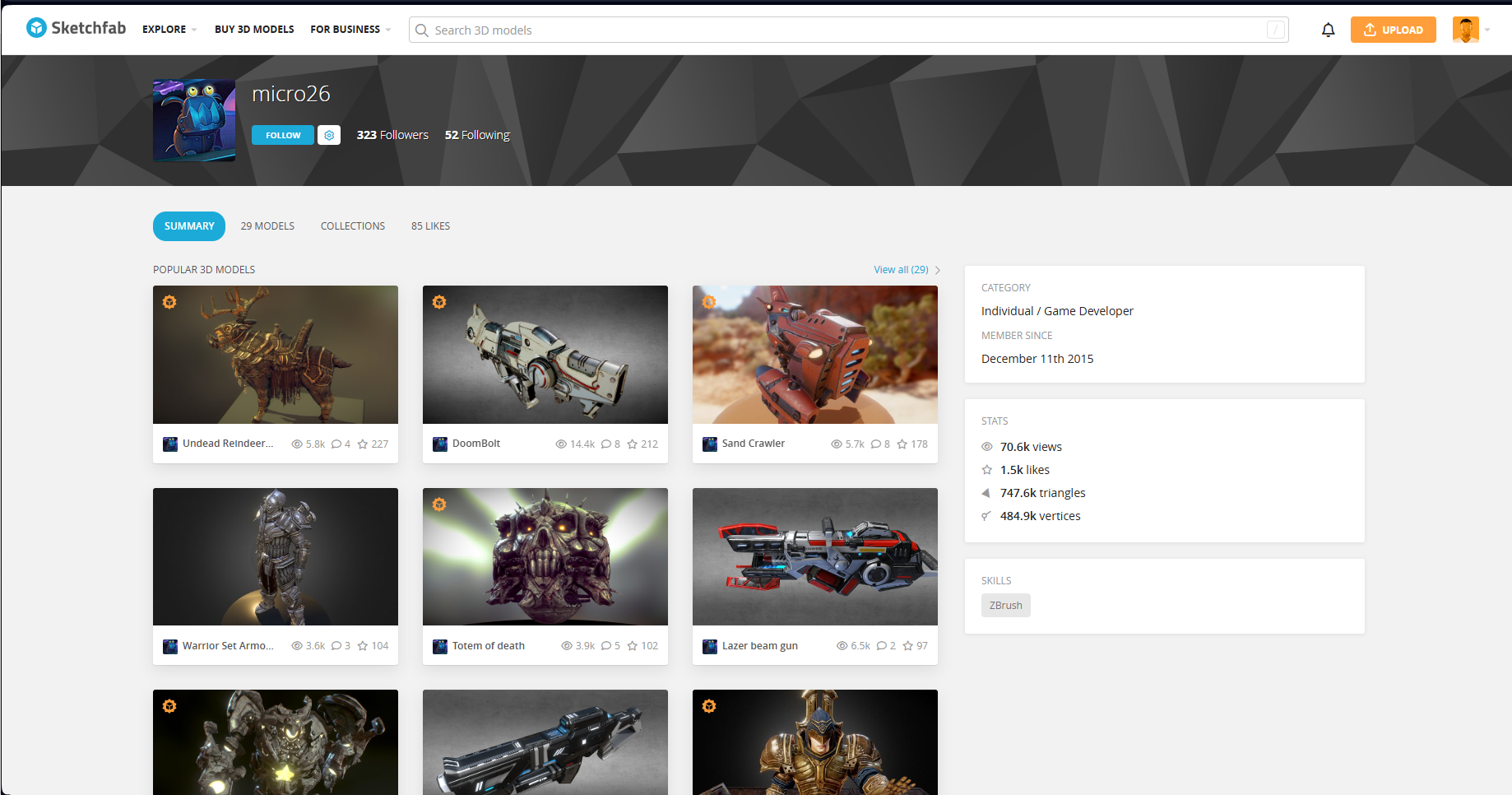Click the comments icon on DoomBolt
This screenshot has width=1512, height=795.
(606, 444)
